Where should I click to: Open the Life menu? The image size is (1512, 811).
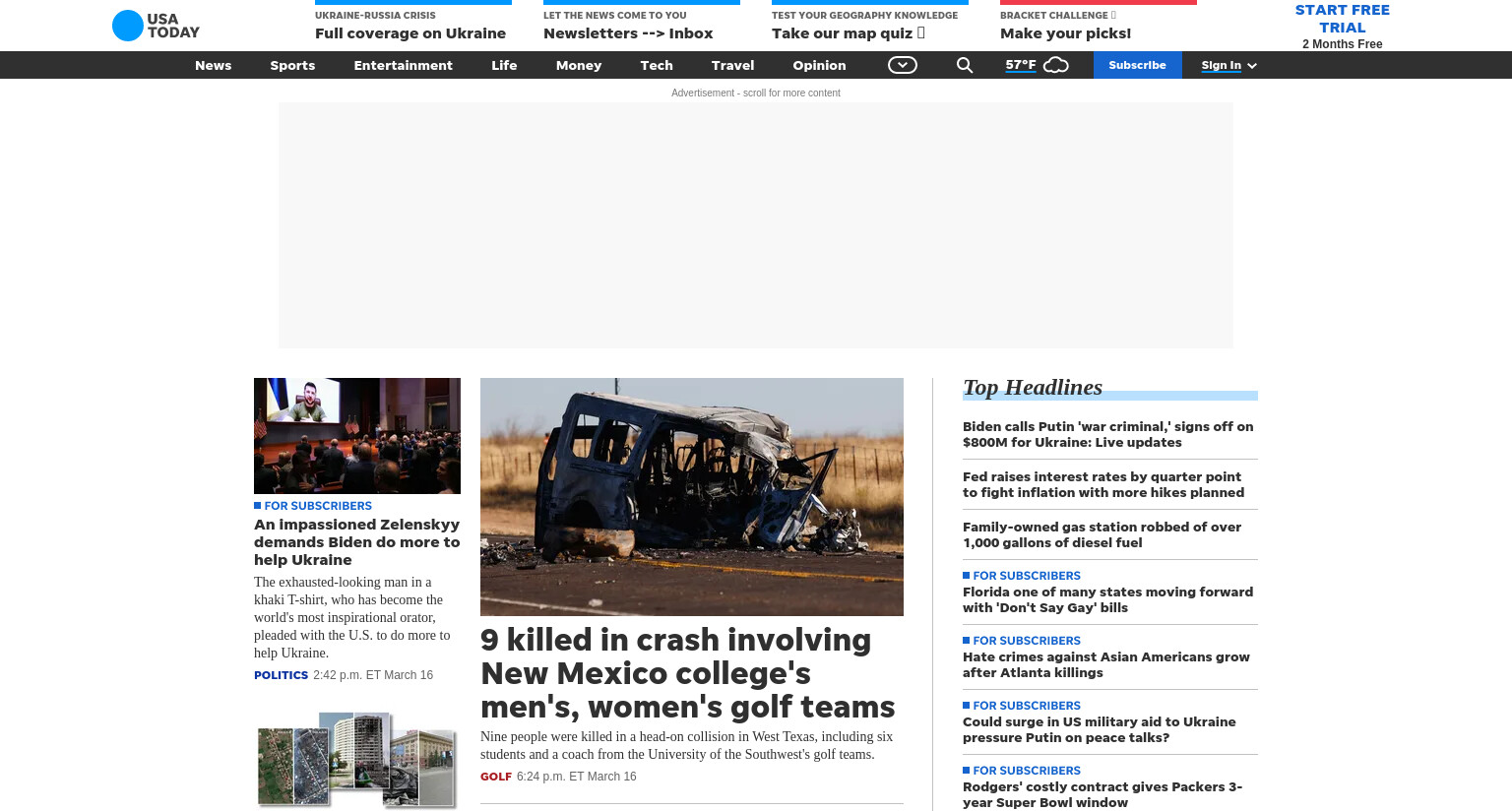[504, 65]
